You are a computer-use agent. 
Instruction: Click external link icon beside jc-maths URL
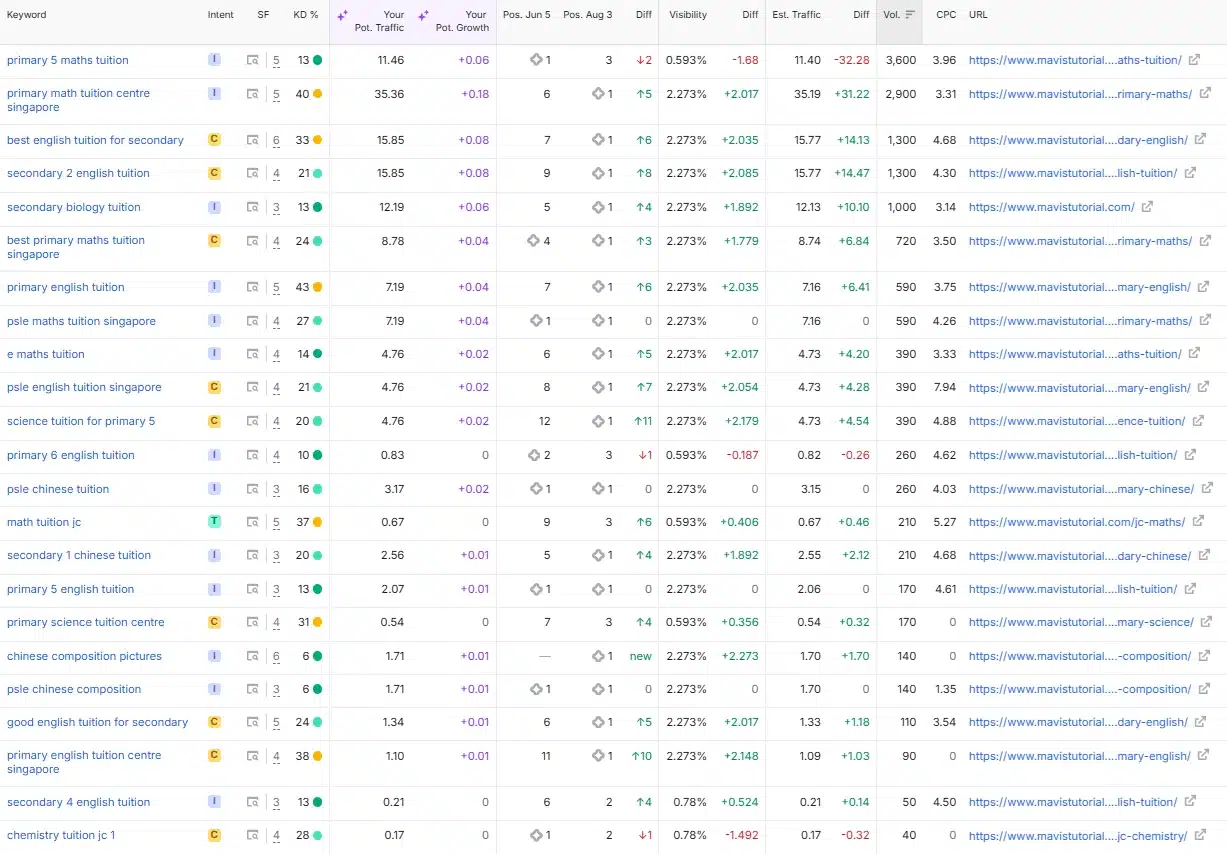pyautogui.click(x=1197, y=522)
